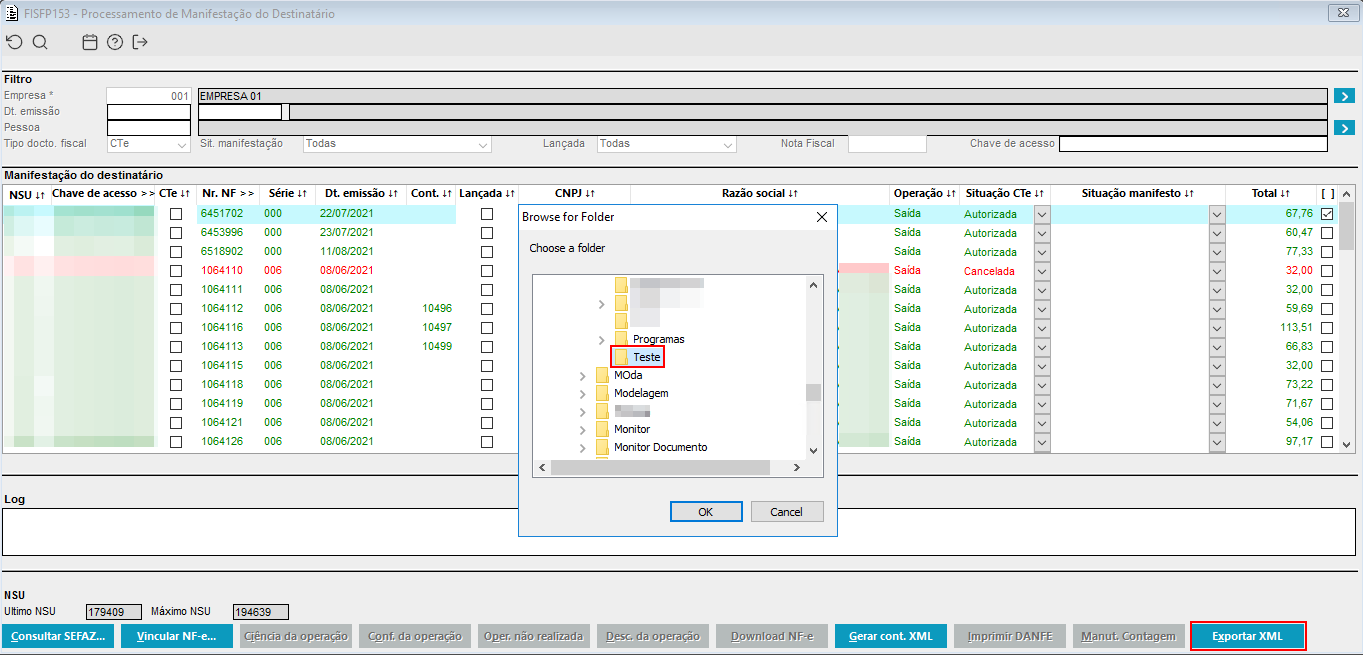The width and height of the screenshot is (1363, 655).
Task: Select the Monitor folder
Action: click(631, 429)
